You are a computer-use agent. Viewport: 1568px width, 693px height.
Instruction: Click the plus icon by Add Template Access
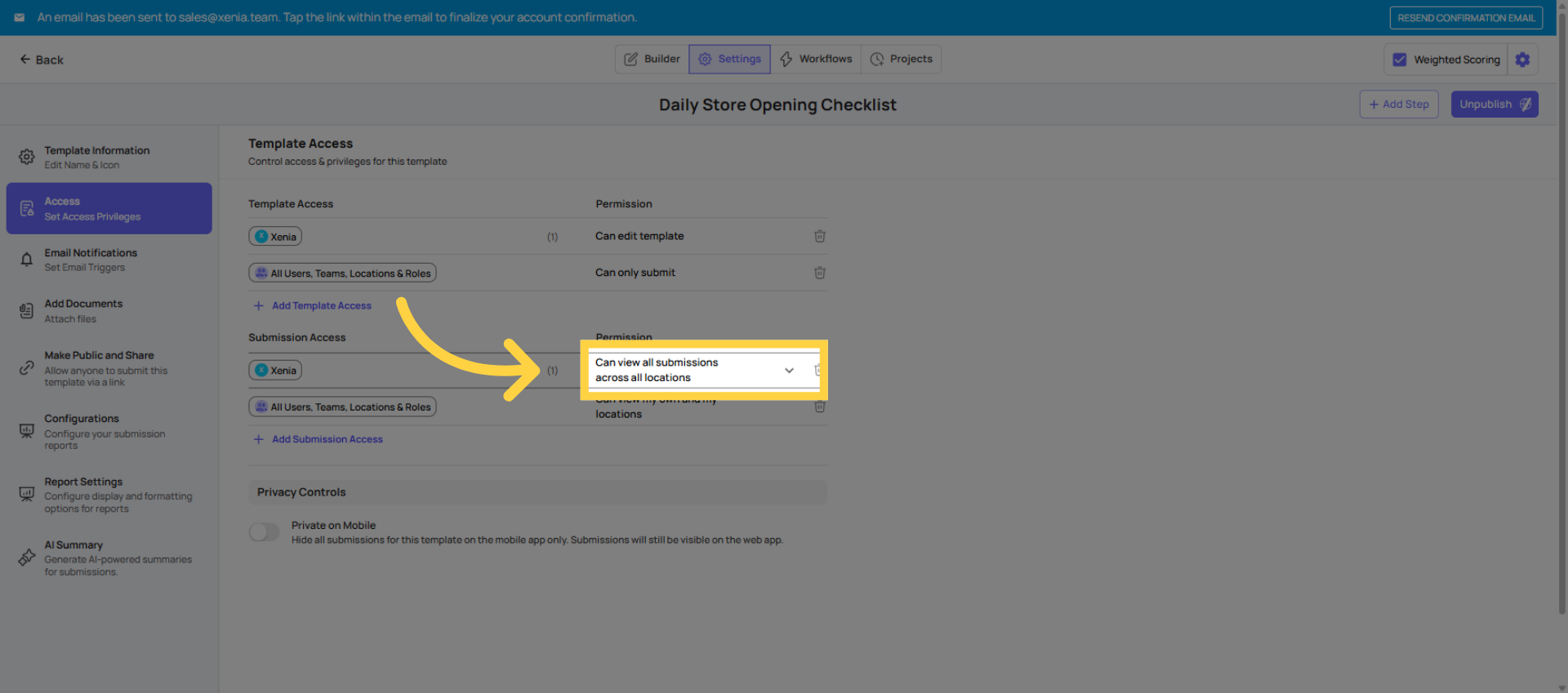[x=259, y=305]
